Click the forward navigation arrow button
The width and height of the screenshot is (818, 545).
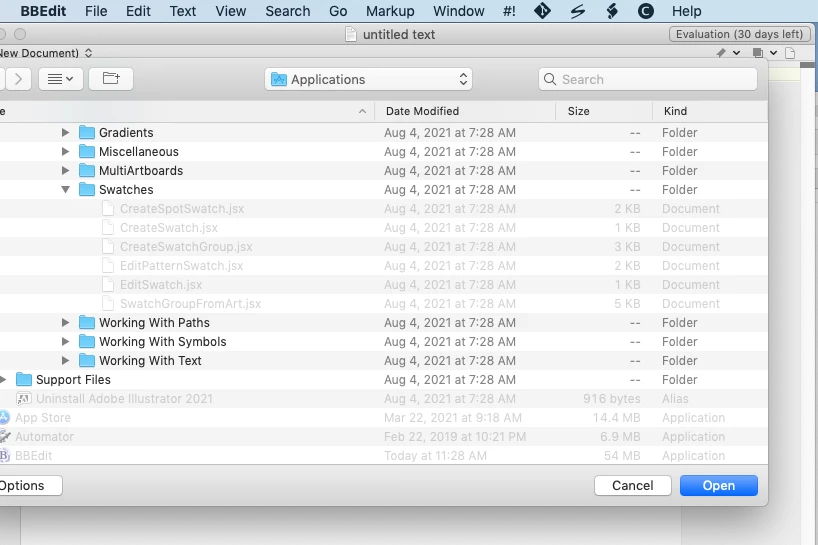click(19, 79)
